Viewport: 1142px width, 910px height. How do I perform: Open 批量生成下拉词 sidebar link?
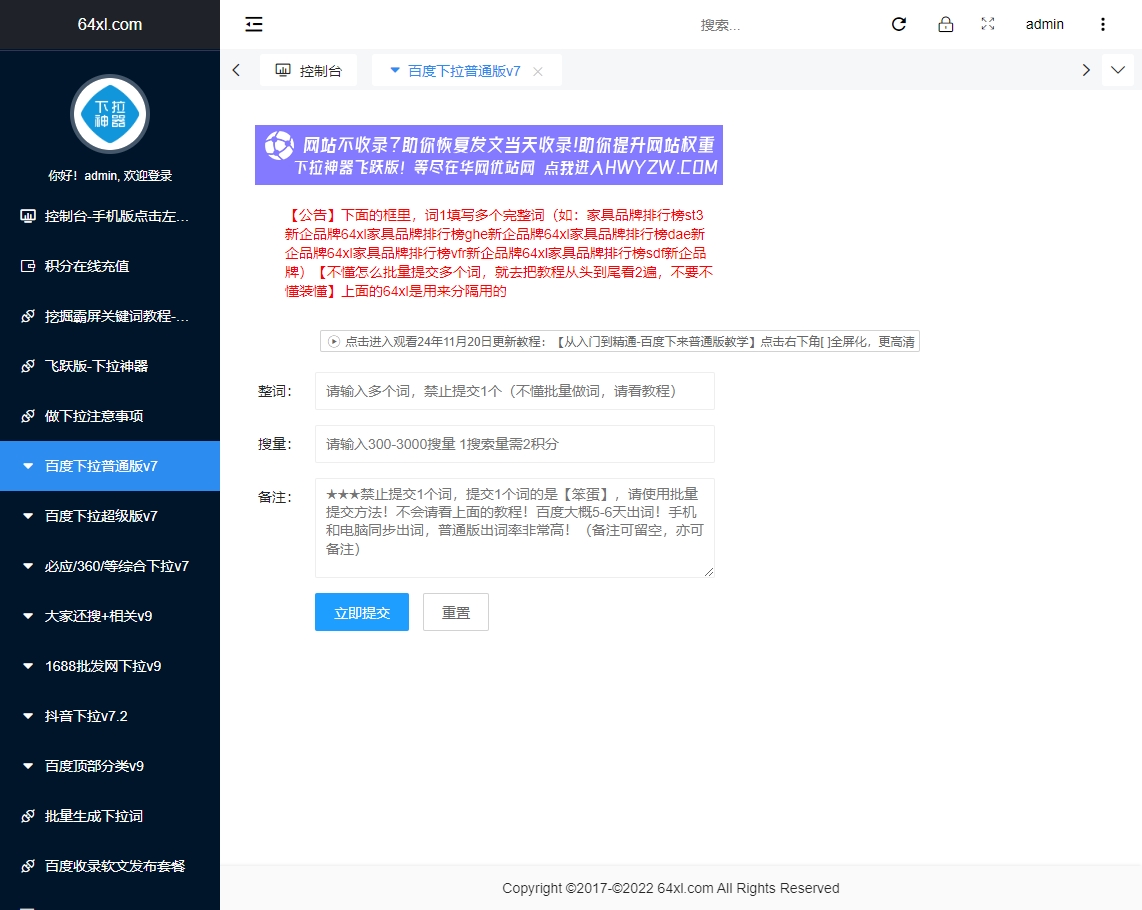(x=110, y=816)
